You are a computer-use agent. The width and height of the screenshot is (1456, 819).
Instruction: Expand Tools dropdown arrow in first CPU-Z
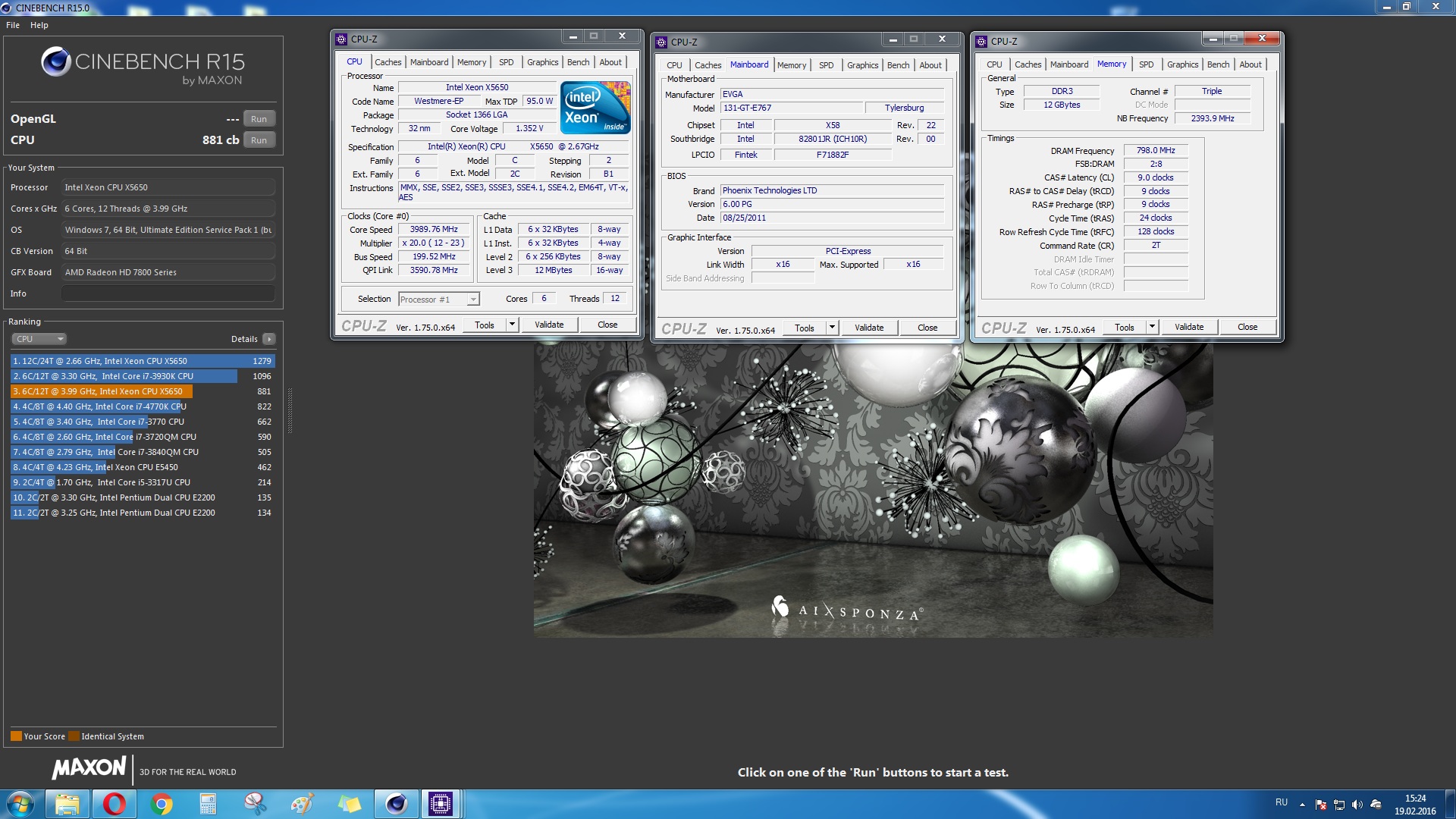point(512,325)
